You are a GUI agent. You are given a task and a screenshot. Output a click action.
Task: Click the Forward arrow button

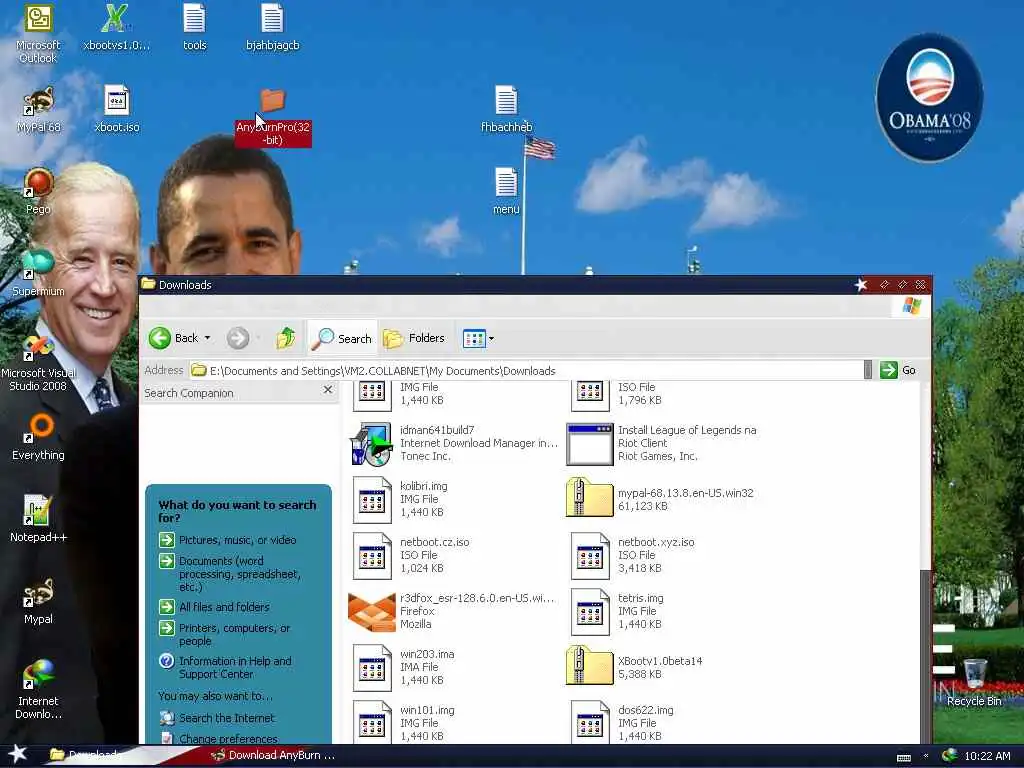pyautogui.click(x=238, y=338)
